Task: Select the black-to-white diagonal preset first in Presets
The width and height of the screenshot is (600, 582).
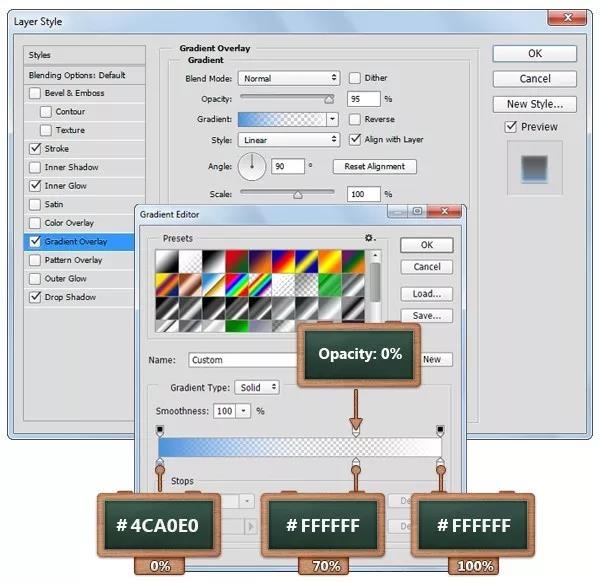Action: click(167, 261)
